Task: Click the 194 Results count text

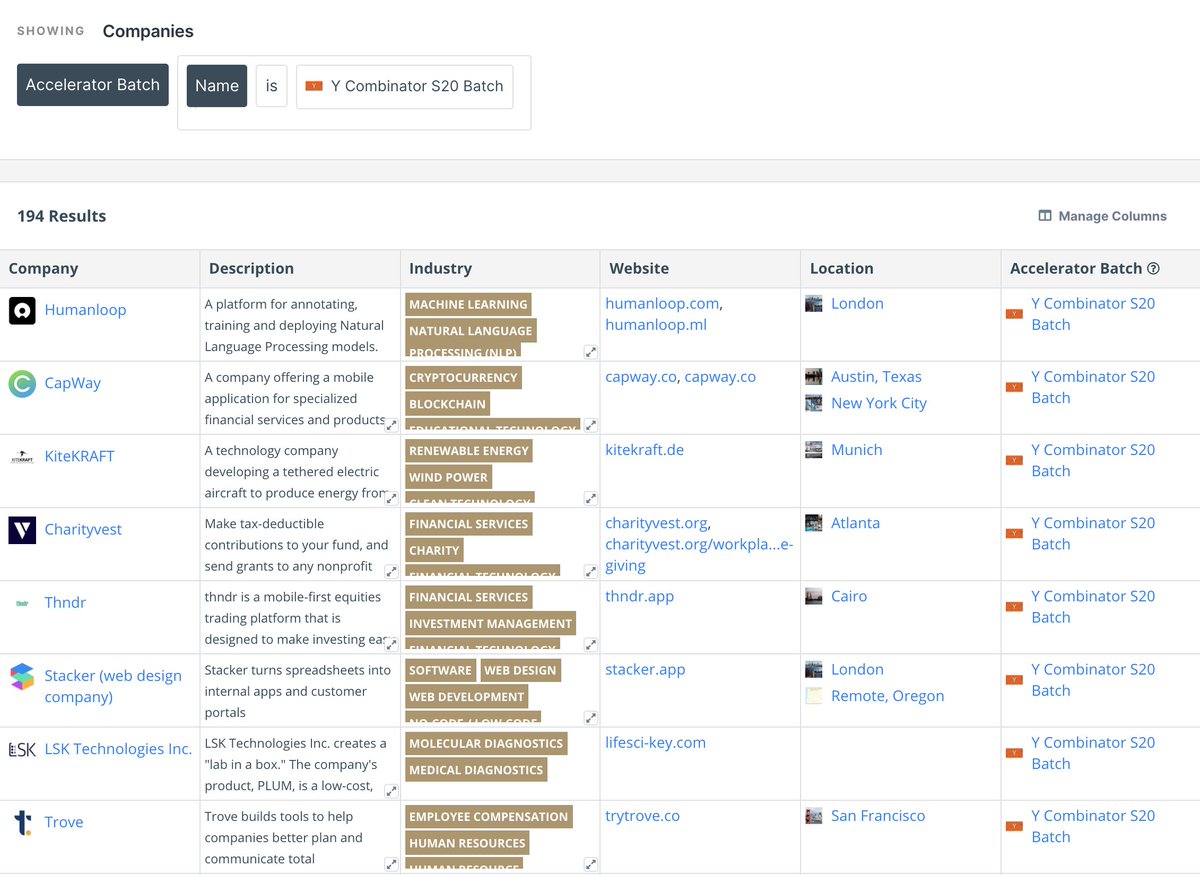Action: coord(62,216)
